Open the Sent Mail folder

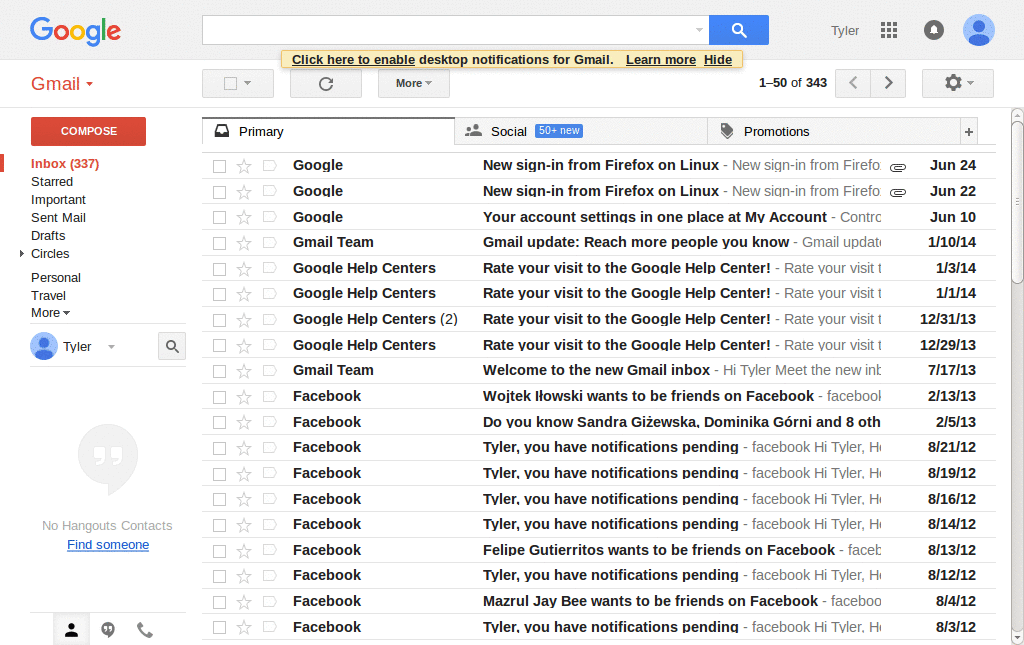(x=58, y=217)
